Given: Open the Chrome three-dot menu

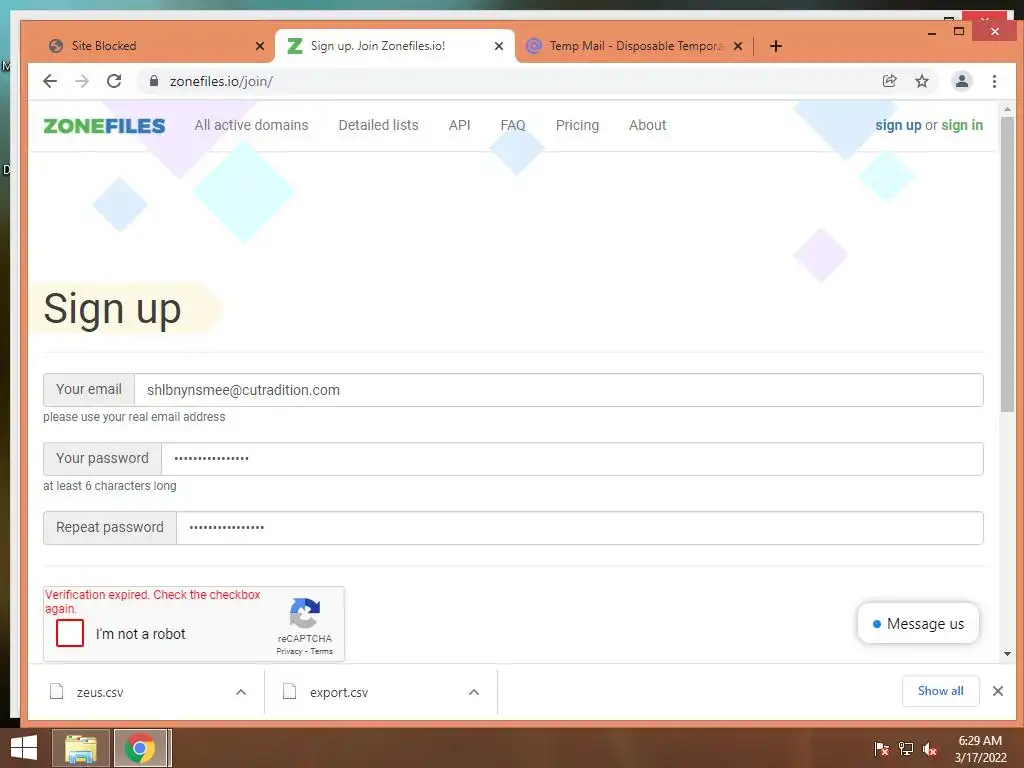Looking at the screenshot, I should pyautogui.click(x=994, y=81).
